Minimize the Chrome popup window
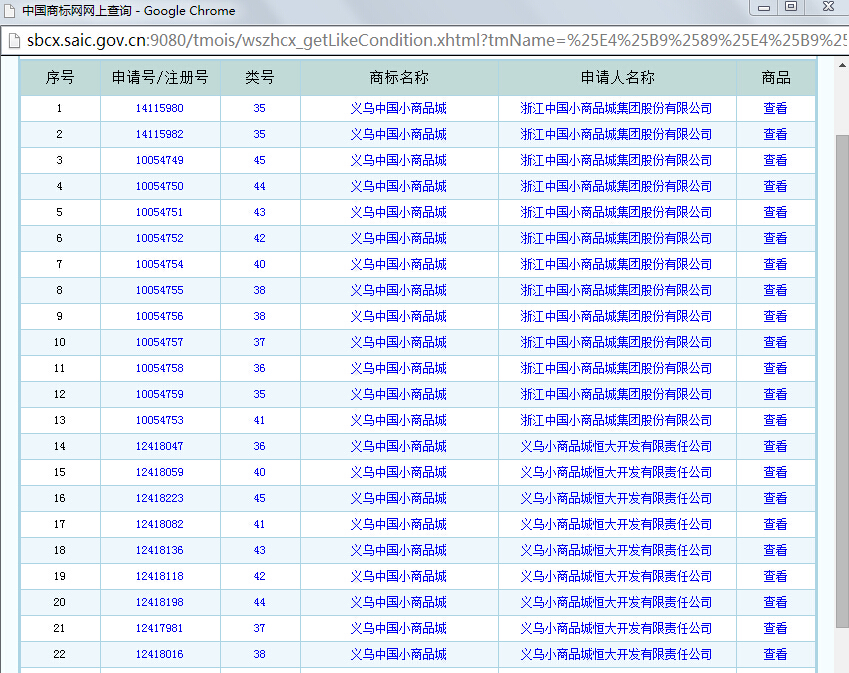This screenshot has width=849, height=673. pos(764,7)
